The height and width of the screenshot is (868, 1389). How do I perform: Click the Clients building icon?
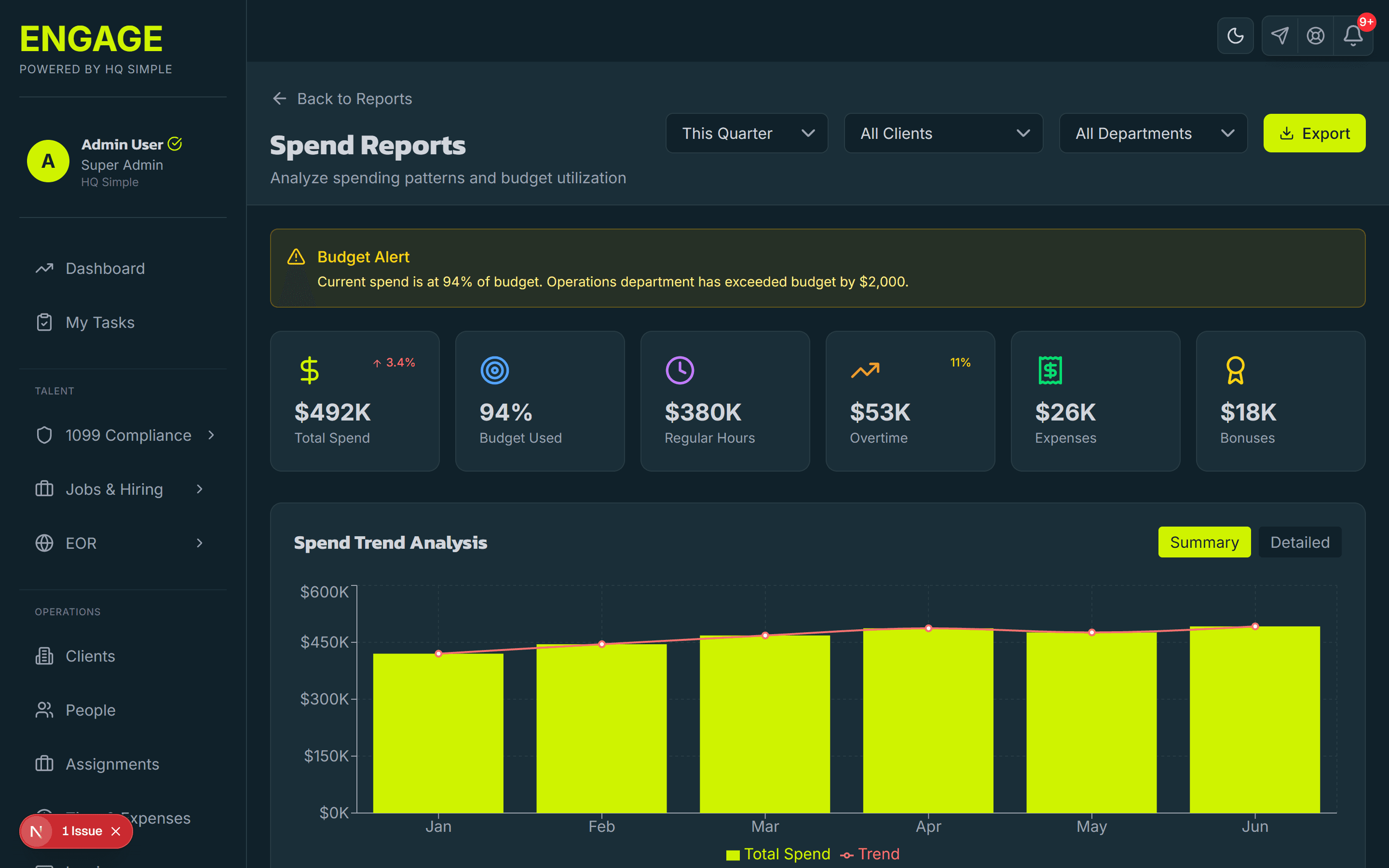coord(44,656)
